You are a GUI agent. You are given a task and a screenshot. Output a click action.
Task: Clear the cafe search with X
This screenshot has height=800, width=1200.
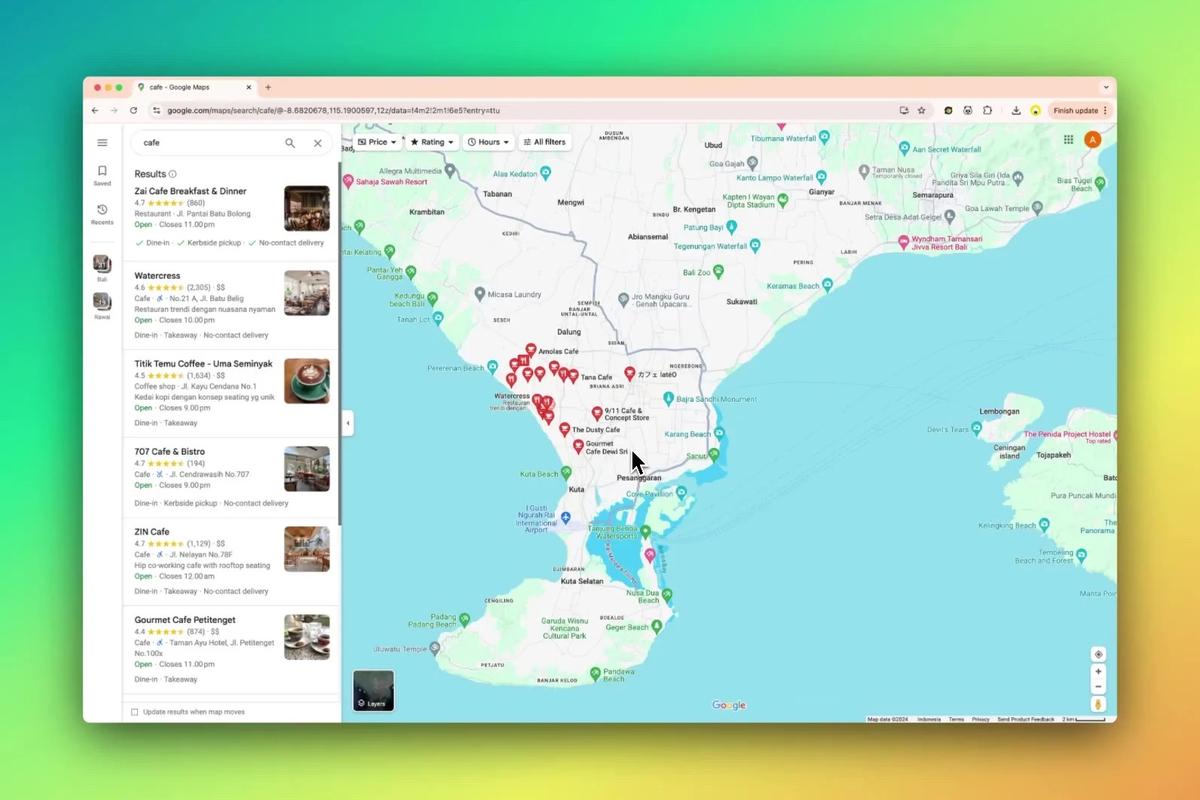[x=318, y=143]
